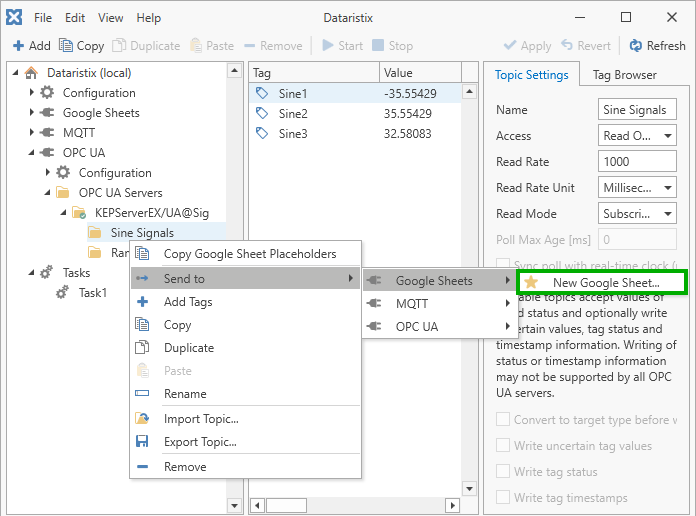Click the Dataristix app logo icon
This screenshot has width=696, height=516.
(14, 17)
